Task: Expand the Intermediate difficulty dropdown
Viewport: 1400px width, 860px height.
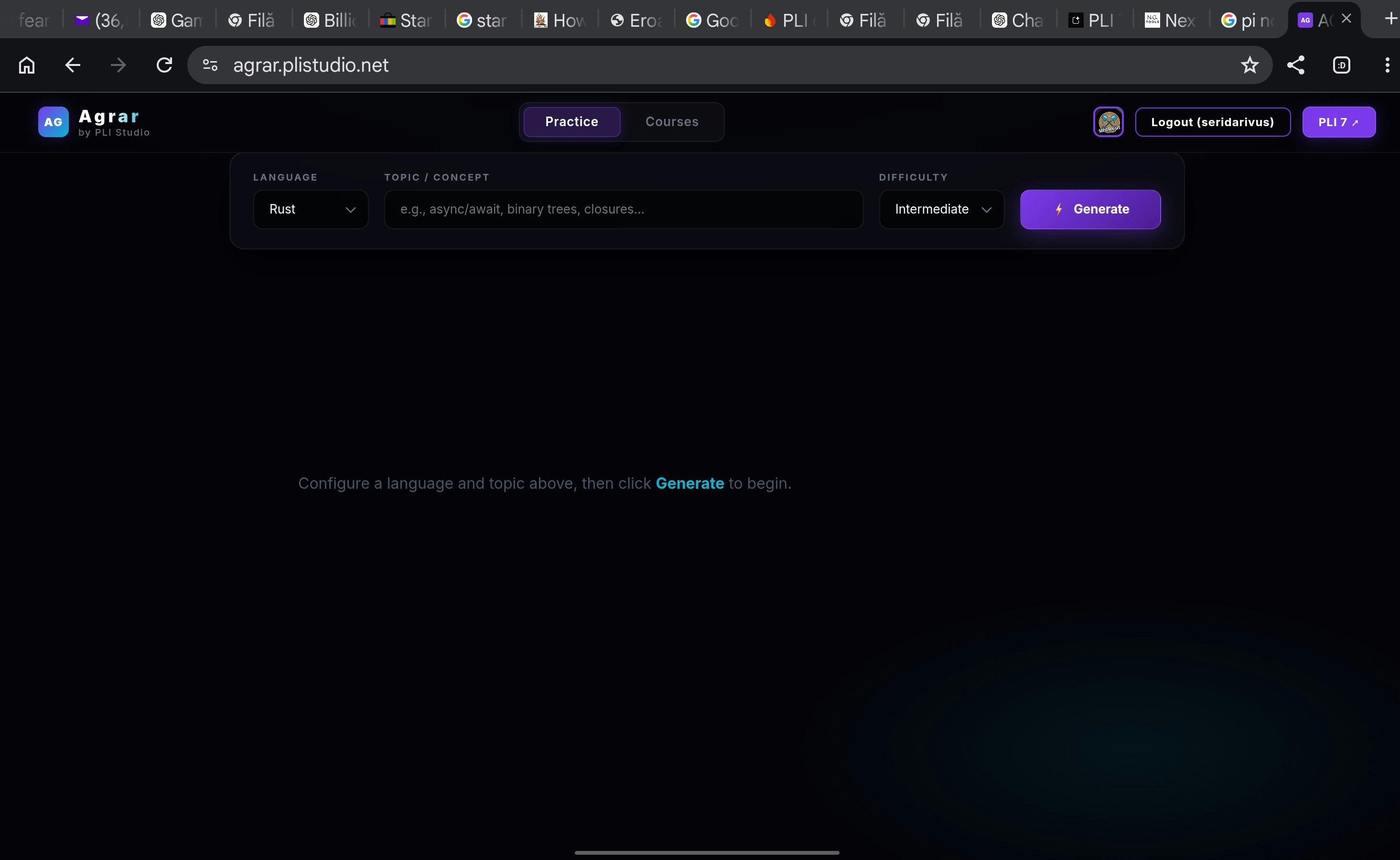Action: tap(942, 209)
